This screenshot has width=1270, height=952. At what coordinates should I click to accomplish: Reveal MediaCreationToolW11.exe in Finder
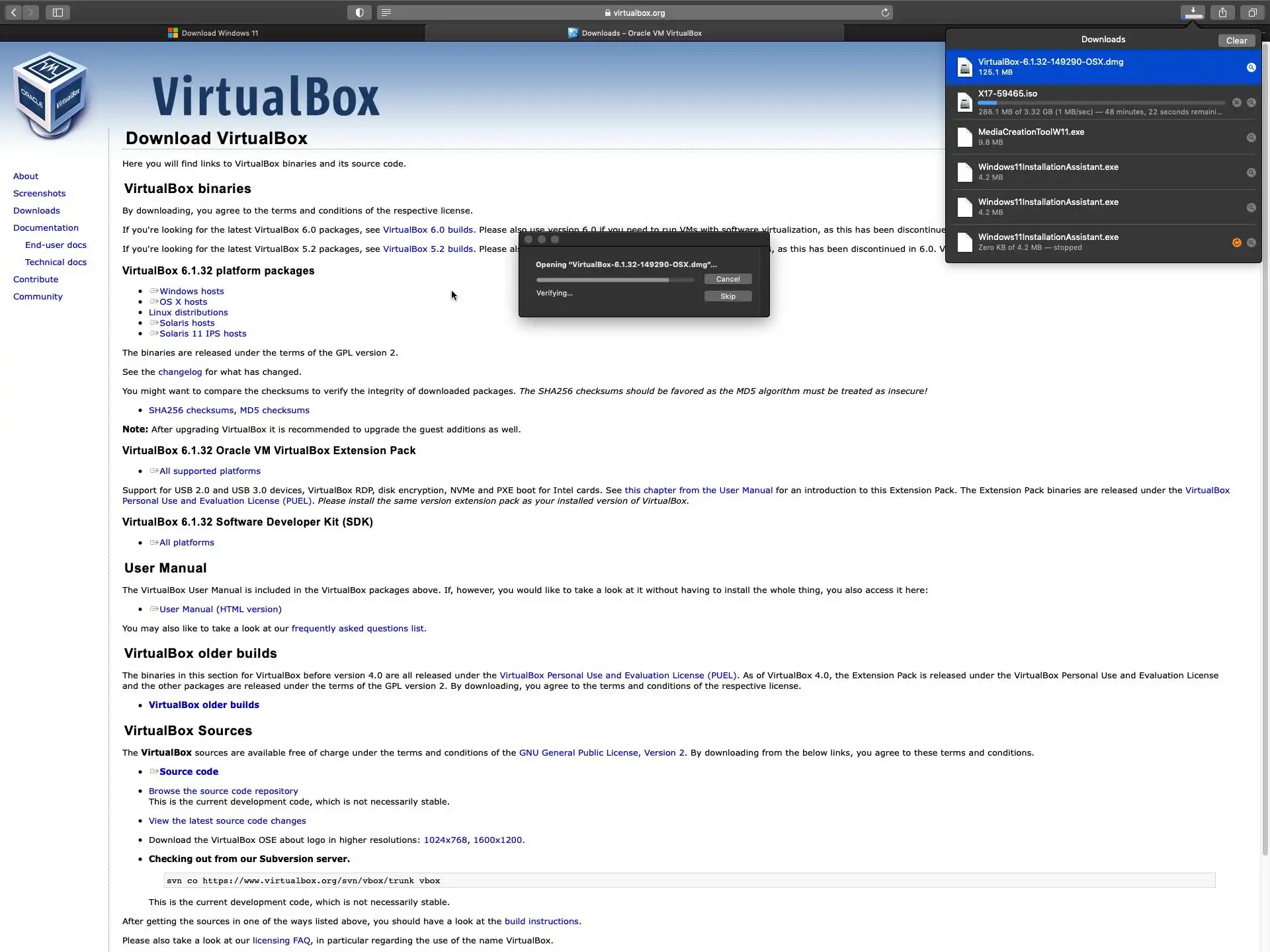[1251, 138]
